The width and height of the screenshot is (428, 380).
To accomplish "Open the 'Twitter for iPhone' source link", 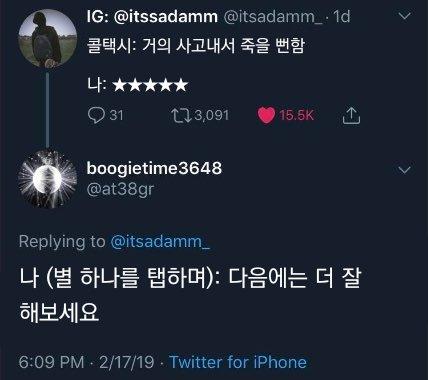I will (238, 362).
